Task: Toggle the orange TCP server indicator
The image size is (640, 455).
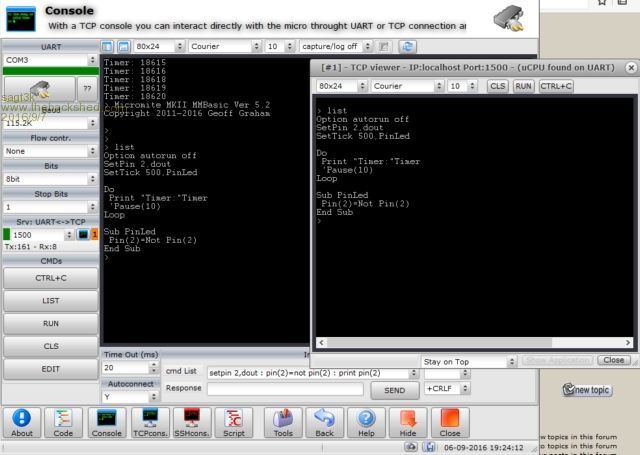Action: click(95, 234)
